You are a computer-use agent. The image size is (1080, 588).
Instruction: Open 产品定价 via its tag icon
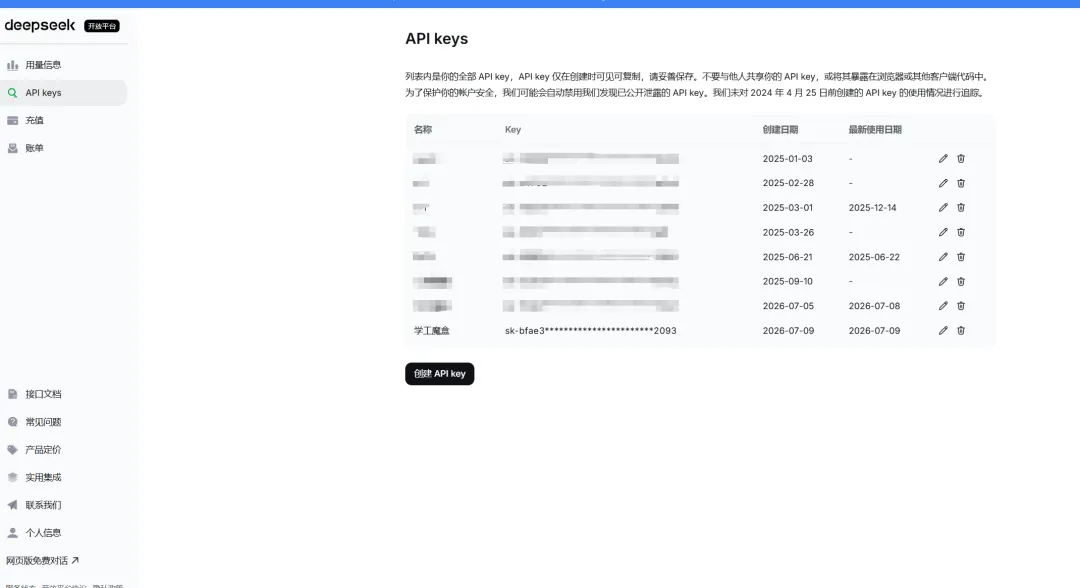[12, 450]
